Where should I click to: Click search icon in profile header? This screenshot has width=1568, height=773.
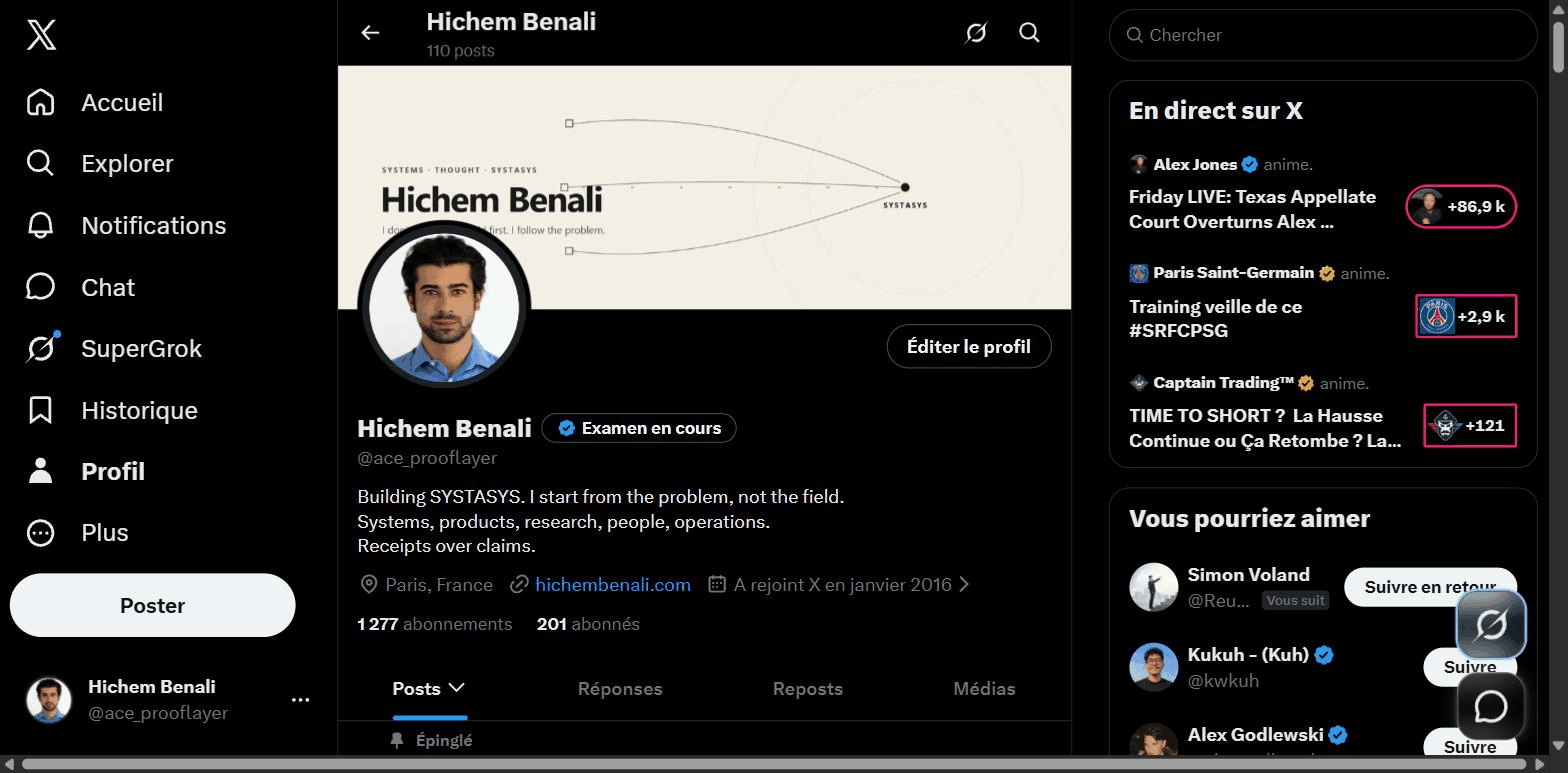pos(1029,33)
